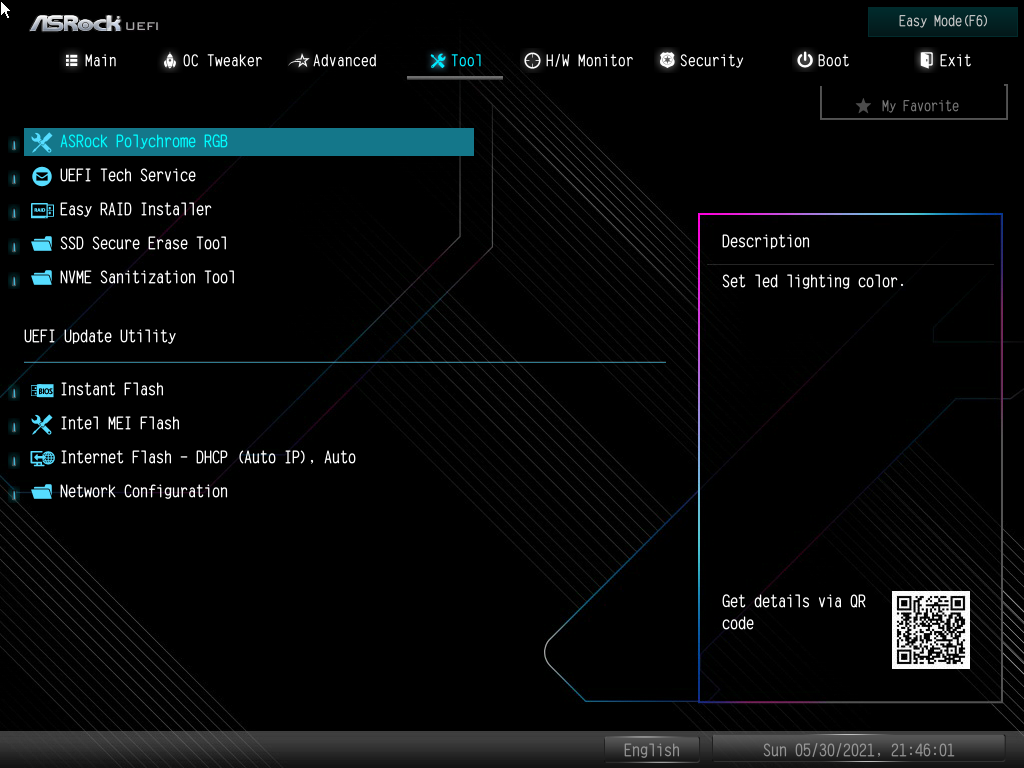The width and height of the screenshot is (1024, 768).
Task: Switch to the OC Tweaker tab
Action: coord(212,61)
